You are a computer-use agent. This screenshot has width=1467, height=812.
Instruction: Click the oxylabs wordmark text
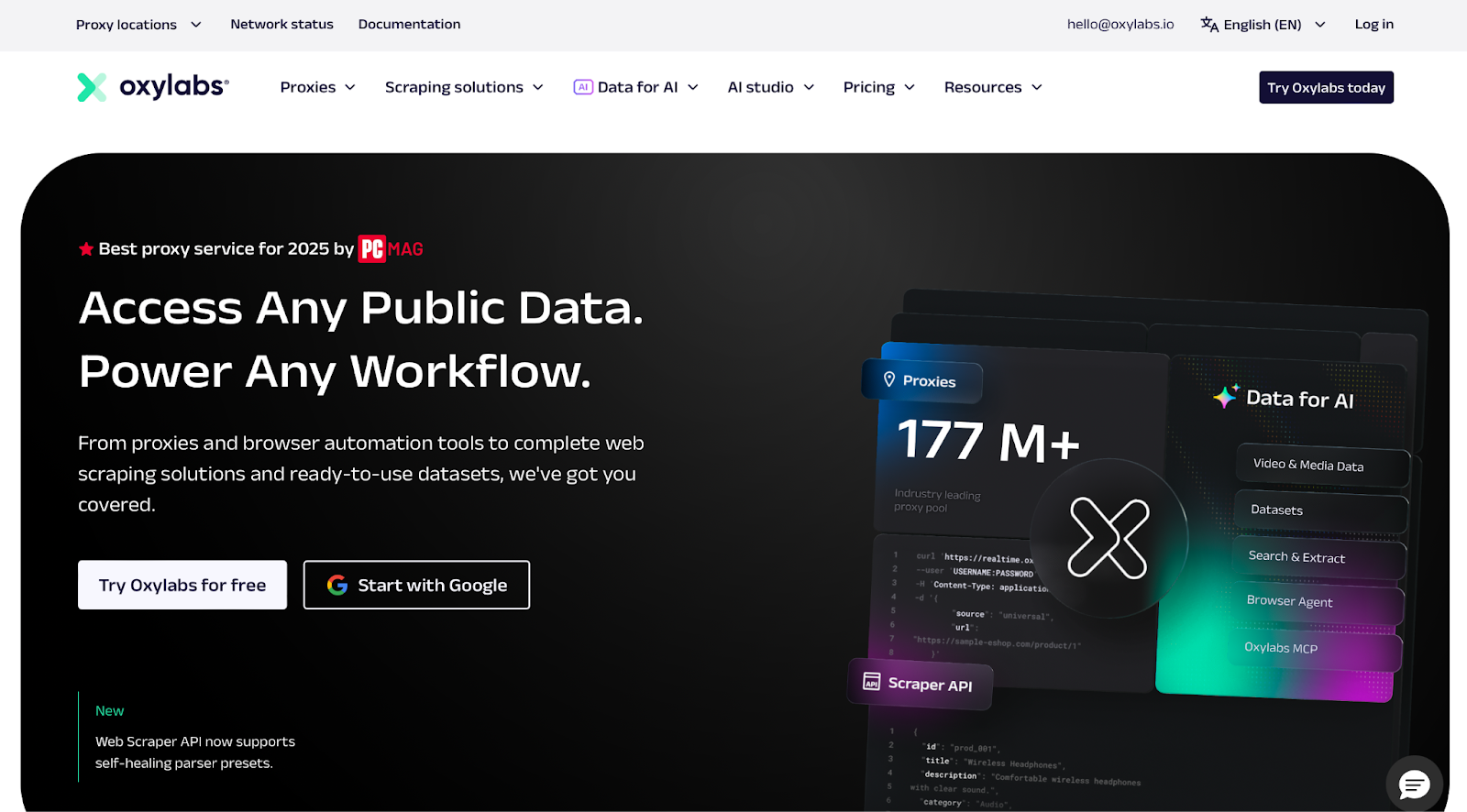(x=174, y=86)
